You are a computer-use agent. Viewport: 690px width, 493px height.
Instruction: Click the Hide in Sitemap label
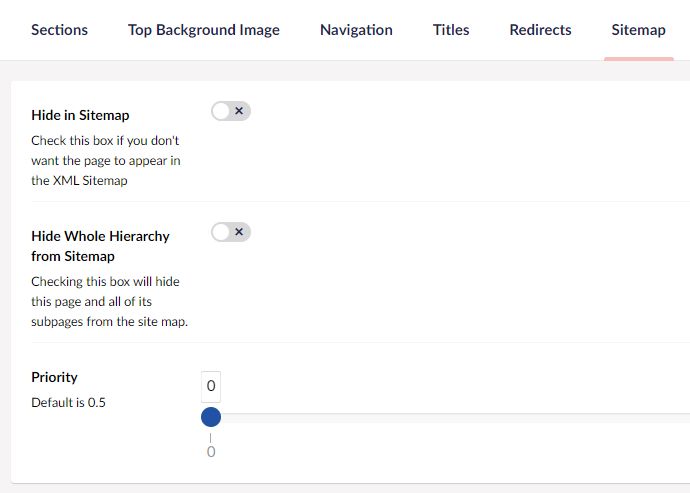[80, 115]
